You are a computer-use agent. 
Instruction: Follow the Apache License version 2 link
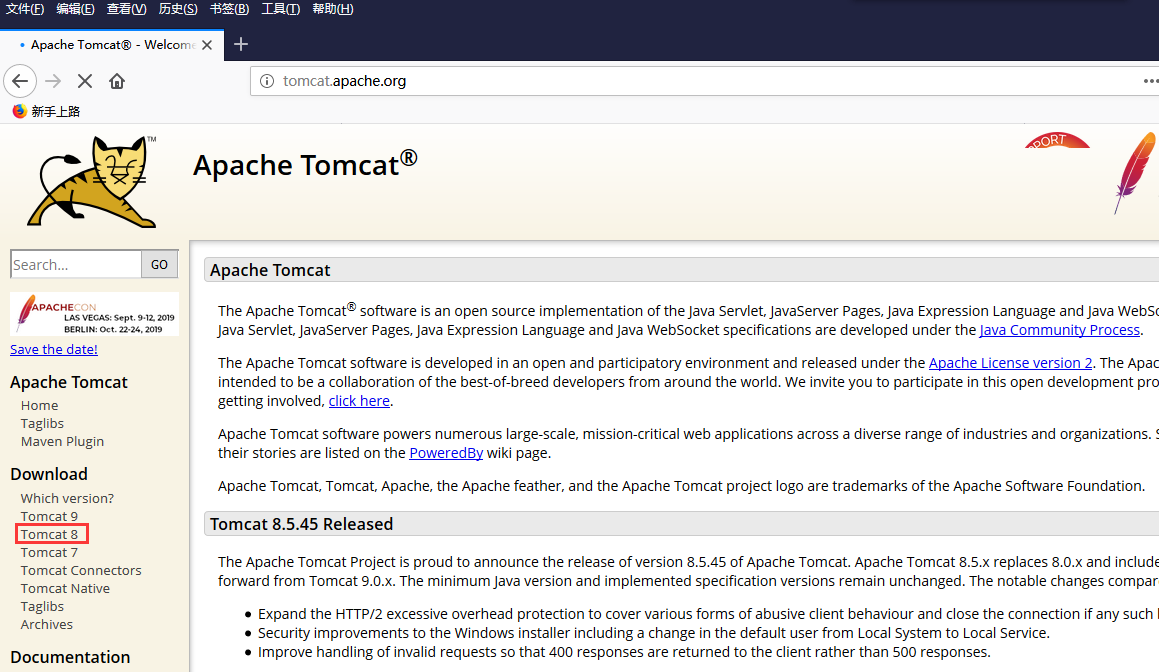tap(1010, 363)
